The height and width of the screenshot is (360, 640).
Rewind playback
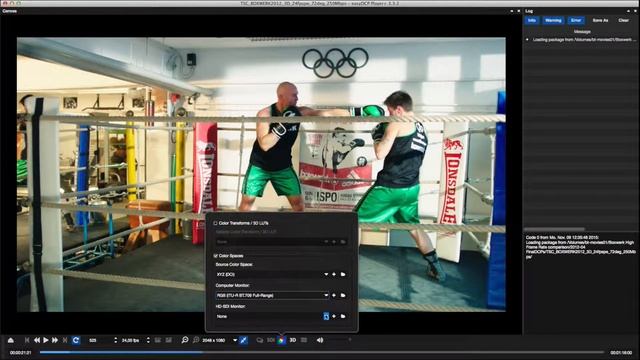[x=37, y=340]
